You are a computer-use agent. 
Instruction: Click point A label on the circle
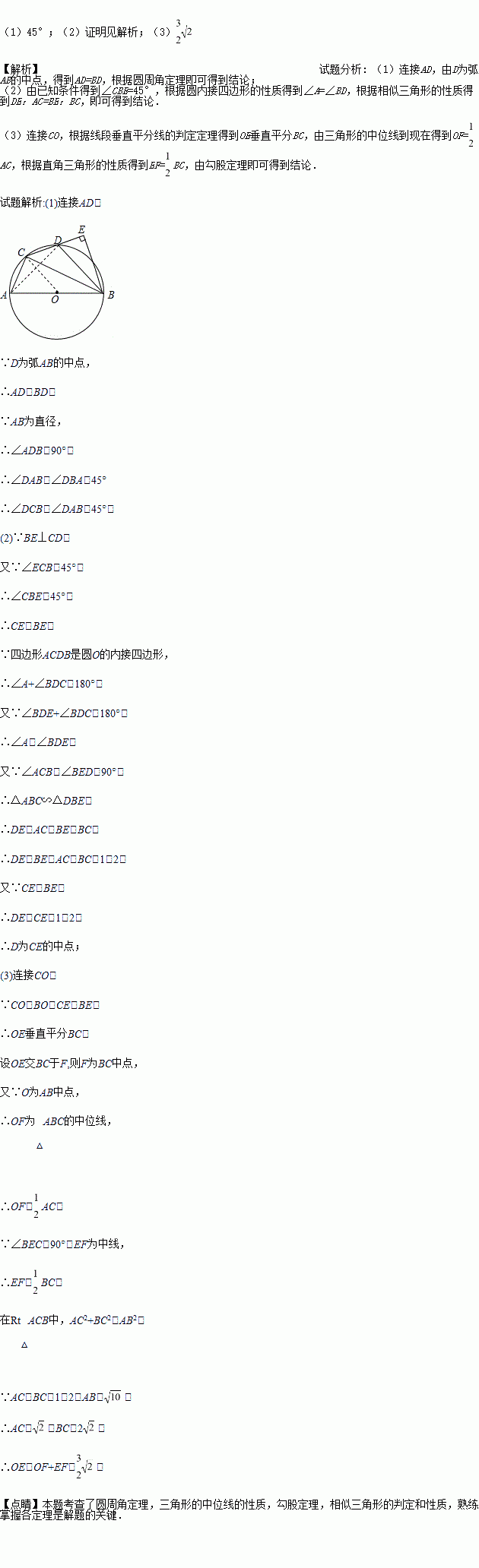coord(4,295)
